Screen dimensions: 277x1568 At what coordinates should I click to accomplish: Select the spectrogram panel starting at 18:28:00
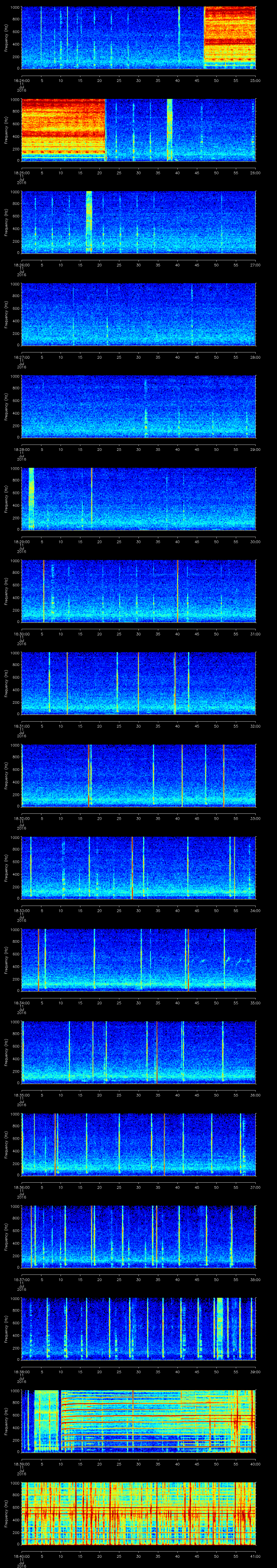(139, 407)
